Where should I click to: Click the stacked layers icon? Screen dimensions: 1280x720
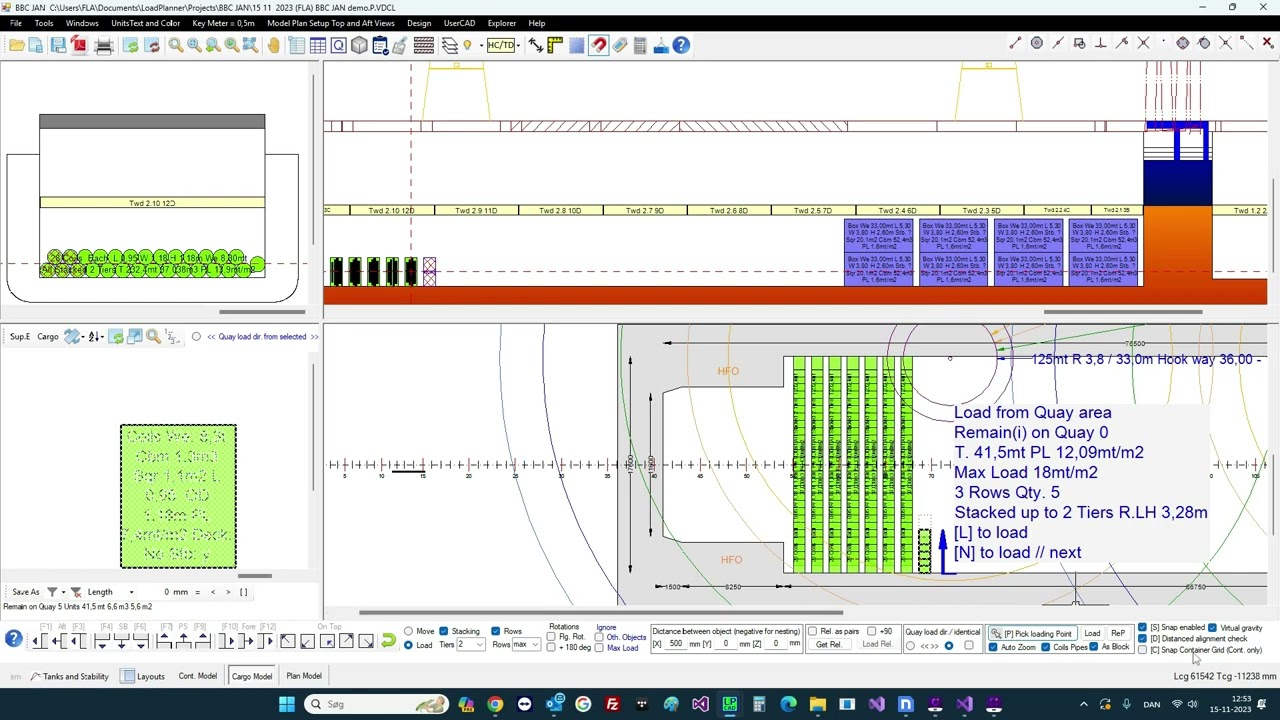tap(449, 45)
